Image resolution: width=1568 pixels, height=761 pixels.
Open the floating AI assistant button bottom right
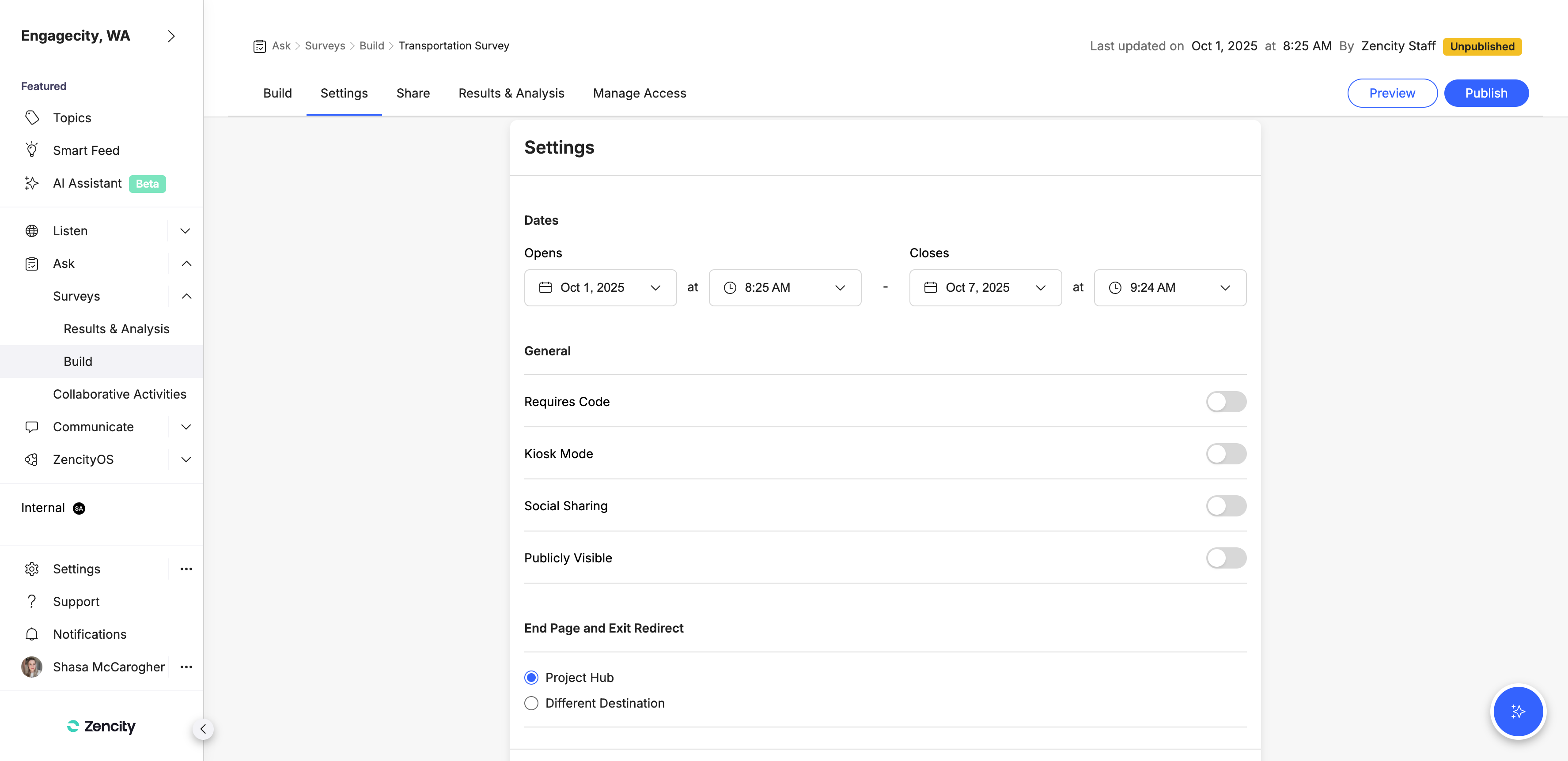(x=1518, y=711)
